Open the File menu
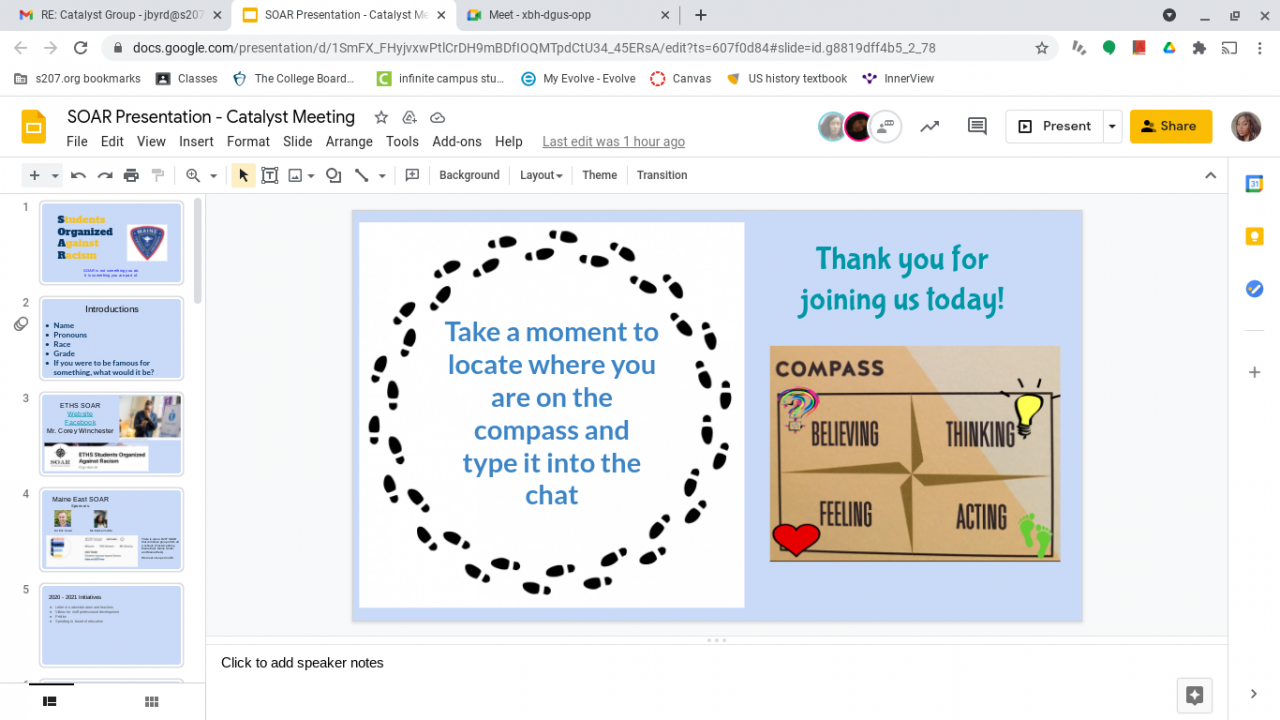 point(77,142)
